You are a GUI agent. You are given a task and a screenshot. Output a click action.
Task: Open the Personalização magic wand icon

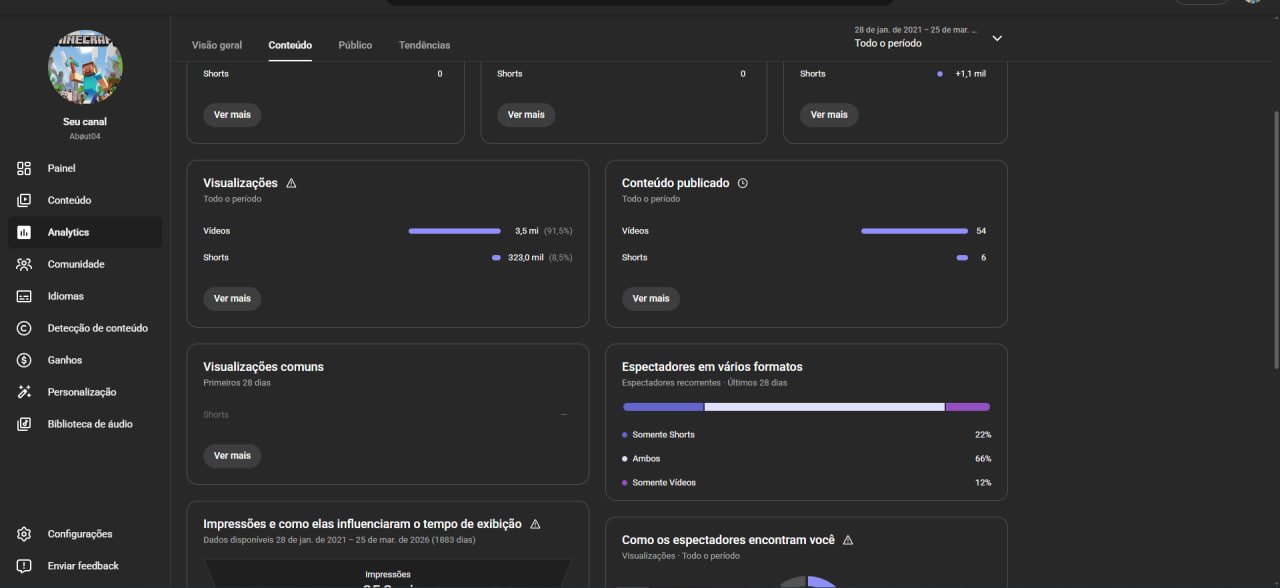point(24,392)
